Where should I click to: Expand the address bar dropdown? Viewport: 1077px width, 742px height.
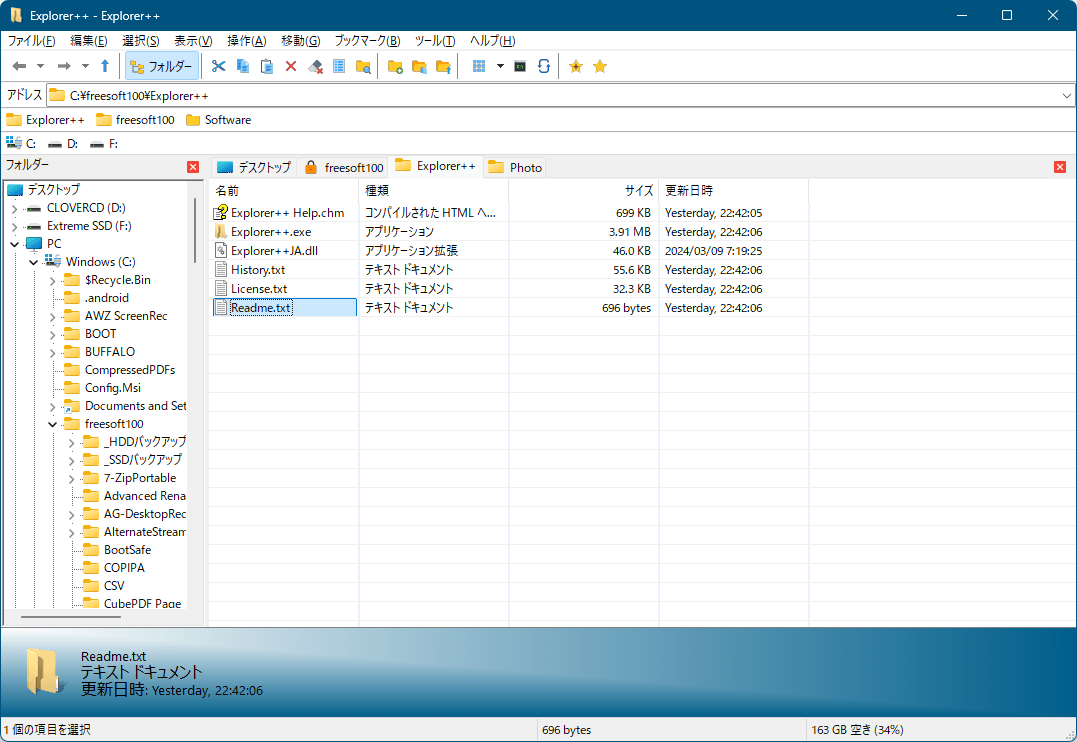coord(1066,95)
